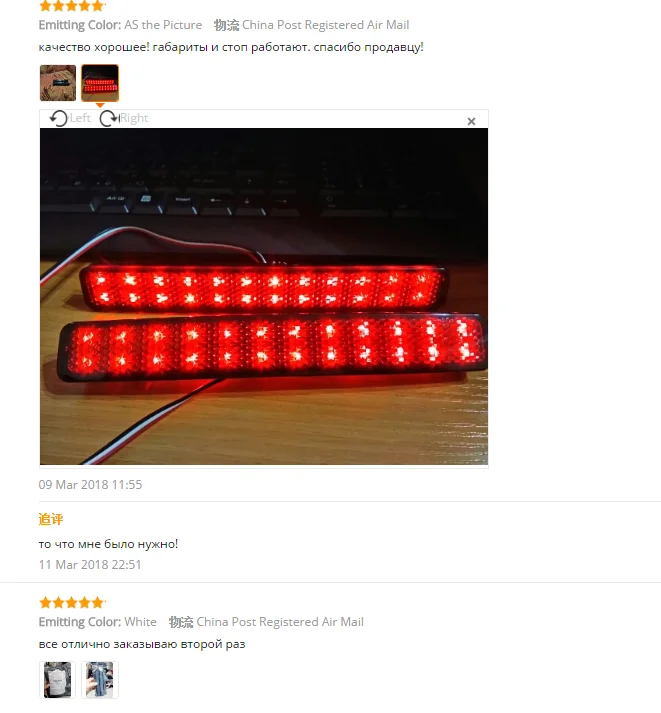This screenshot has height=713, width=661.
Task: Close the enlarged review photo viewer
Action: point(471,121)
